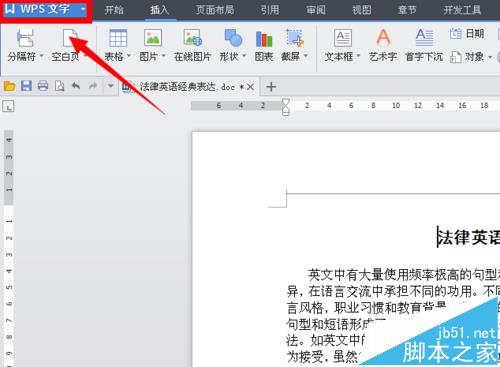Switch to the 开始 tab

pyautogui.click(x=114, y=10)
